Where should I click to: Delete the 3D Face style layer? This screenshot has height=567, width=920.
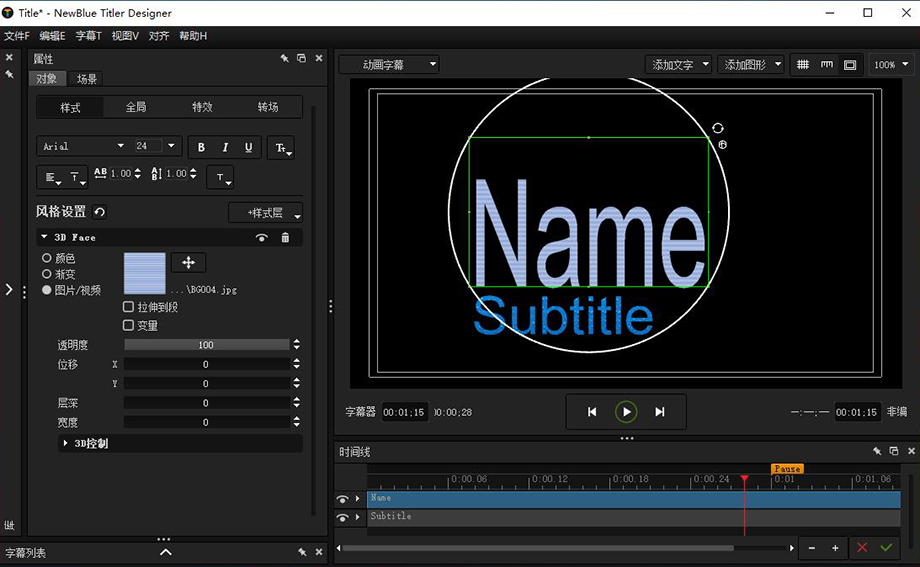click(285, 238)
